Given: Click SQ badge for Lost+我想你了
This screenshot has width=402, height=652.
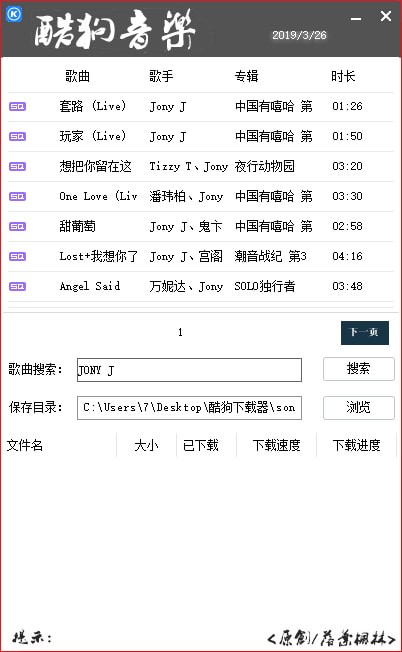Looking at the screenshot, I should (x=17, y=257).
